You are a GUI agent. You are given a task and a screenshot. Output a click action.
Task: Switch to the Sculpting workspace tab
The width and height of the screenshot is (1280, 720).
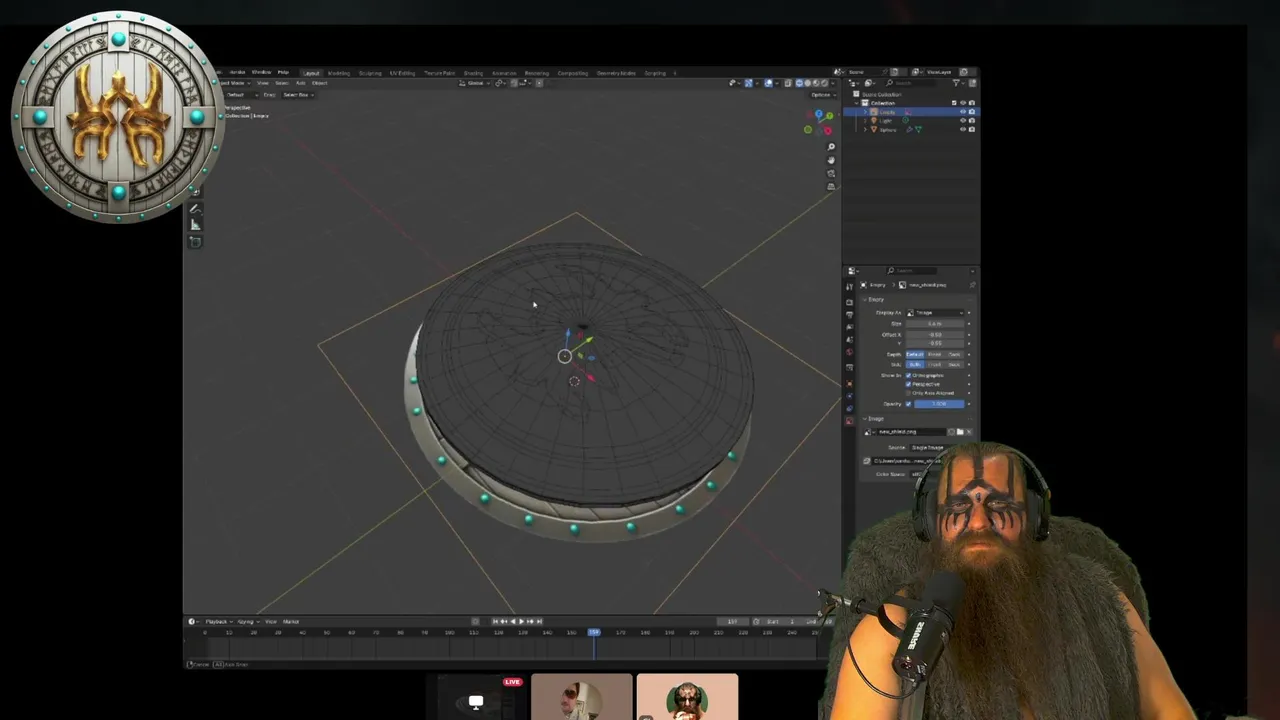pos(370,72)
